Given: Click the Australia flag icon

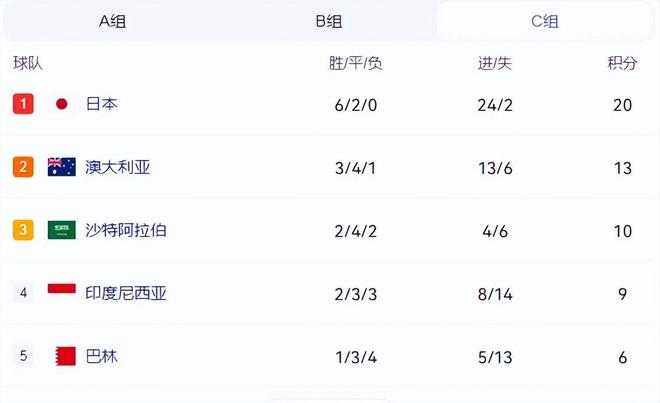Looking at the screenshot, I should click(62, 167).
